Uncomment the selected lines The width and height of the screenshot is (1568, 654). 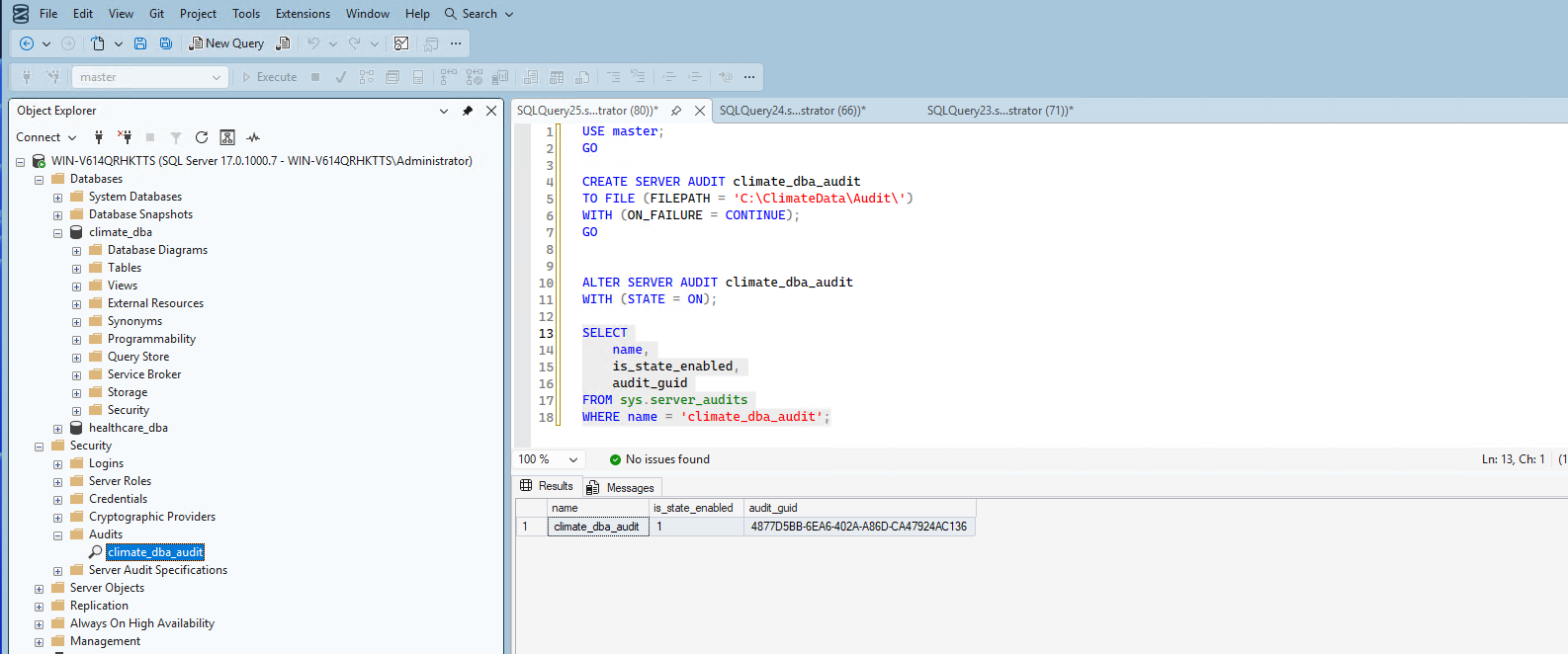639,77
